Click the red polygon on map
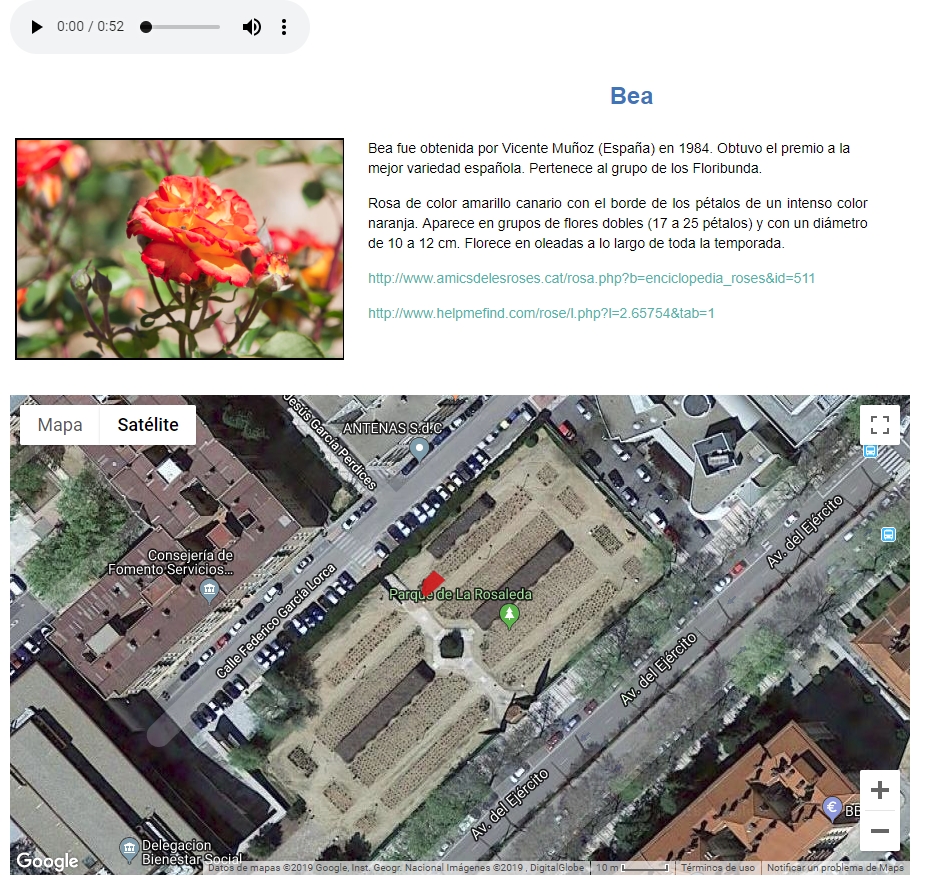Viewport: 927px width, 894px height. 430,583
